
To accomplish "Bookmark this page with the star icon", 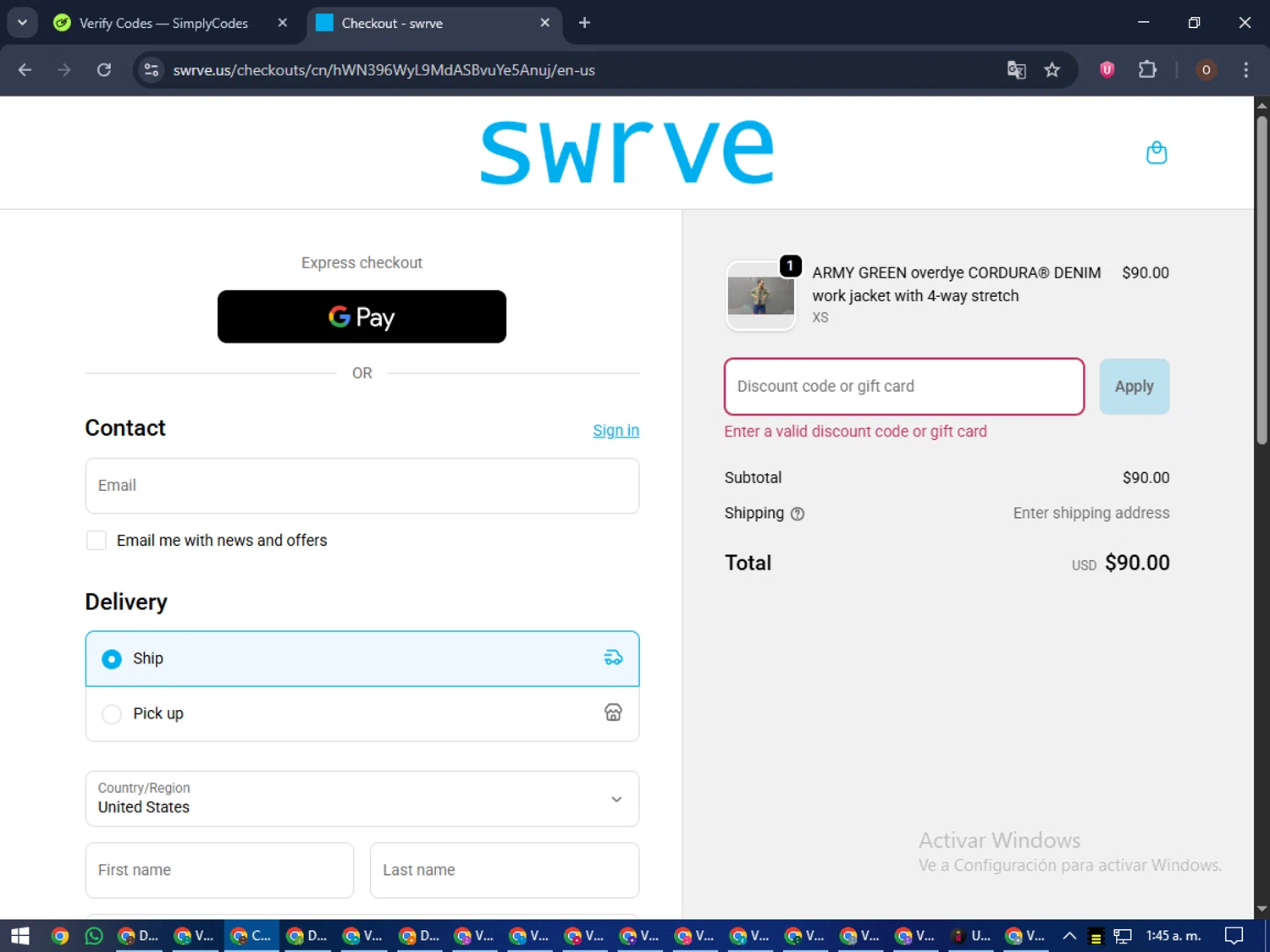I will pyautogui.click(x=1052, y=70).
